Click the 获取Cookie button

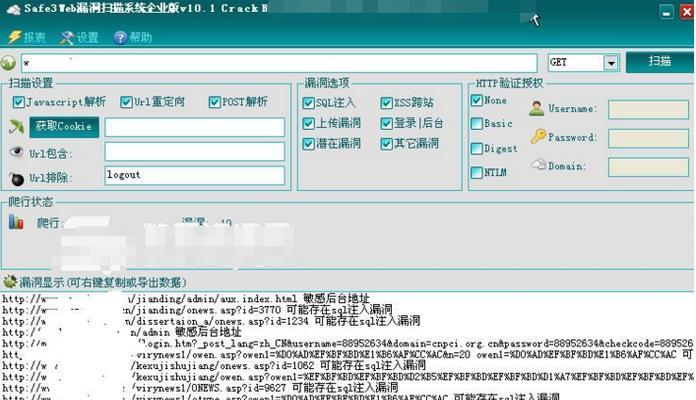pyautogui.click(x=64, y=127)
